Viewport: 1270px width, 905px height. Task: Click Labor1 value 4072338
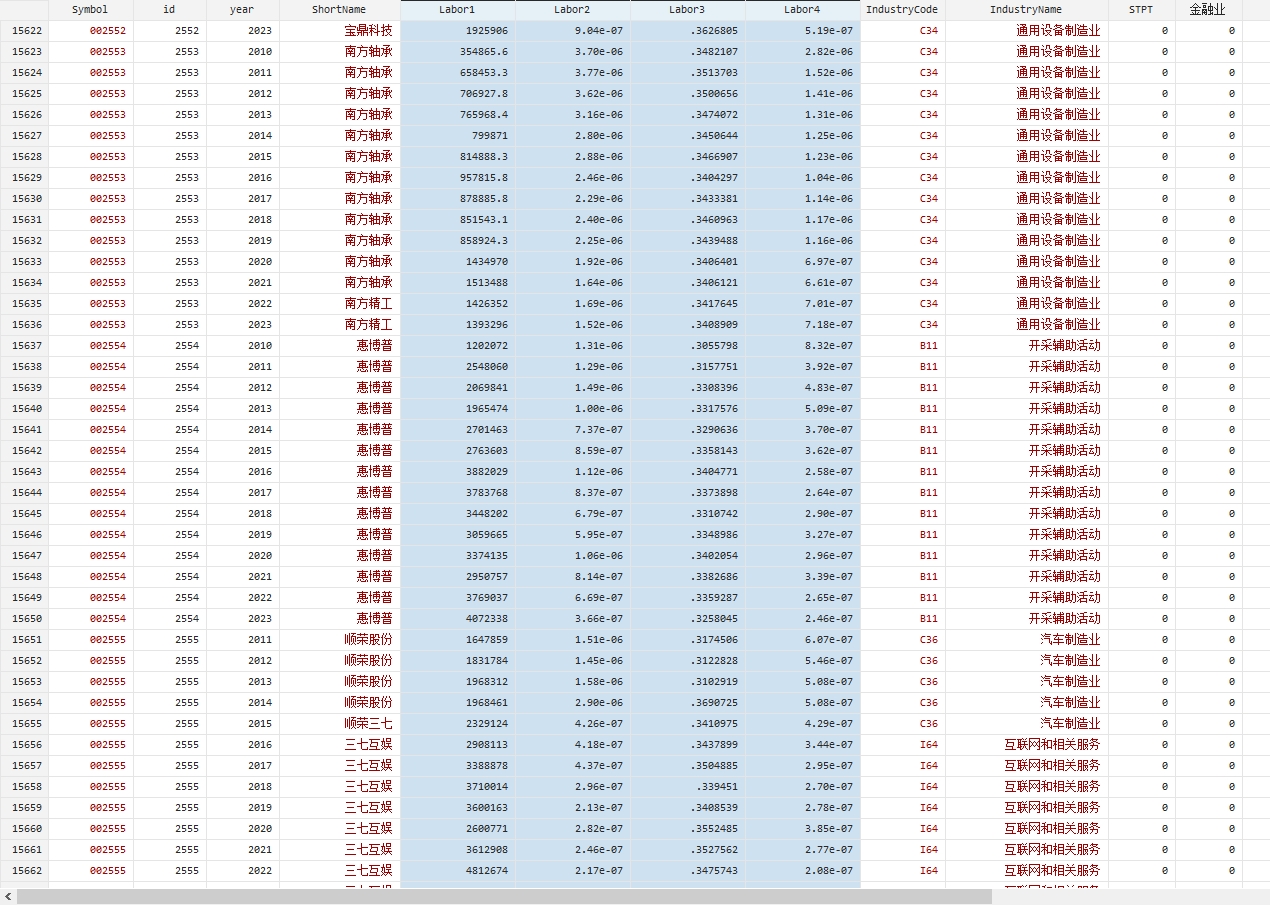point(485,619)
